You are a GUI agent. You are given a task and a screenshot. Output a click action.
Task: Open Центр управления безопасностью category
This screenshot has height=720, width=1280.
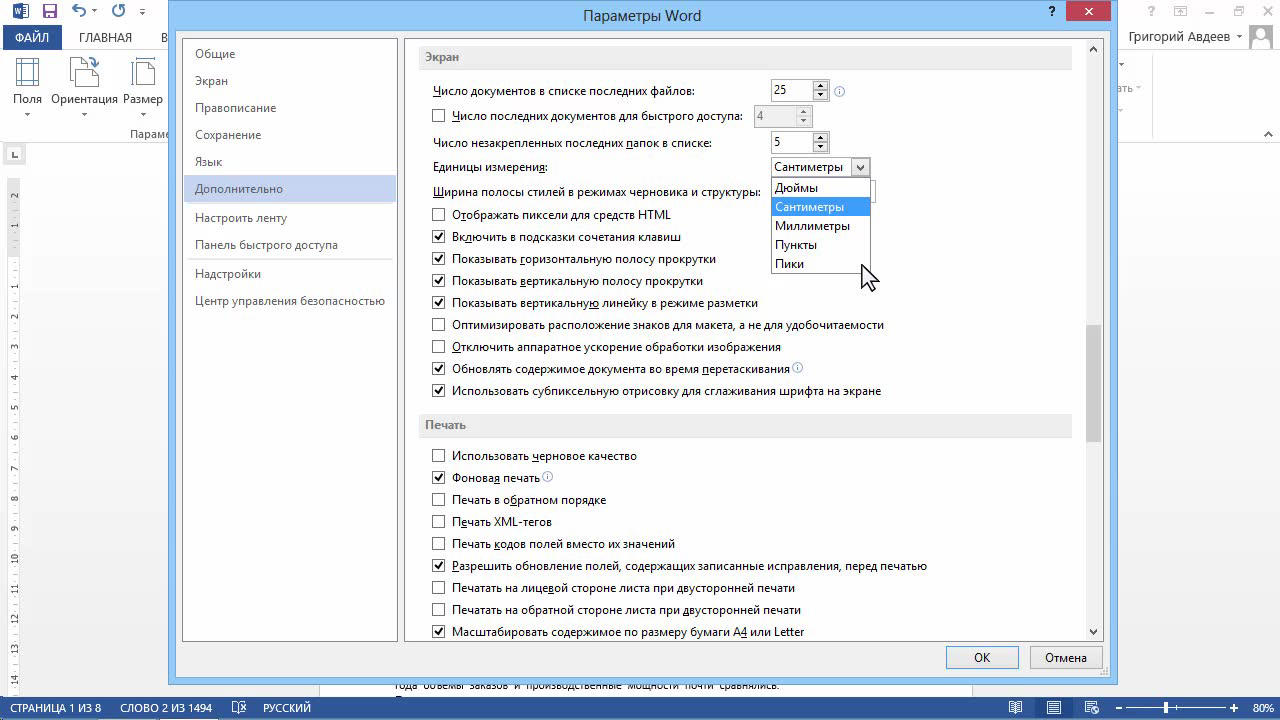[290, 301]
